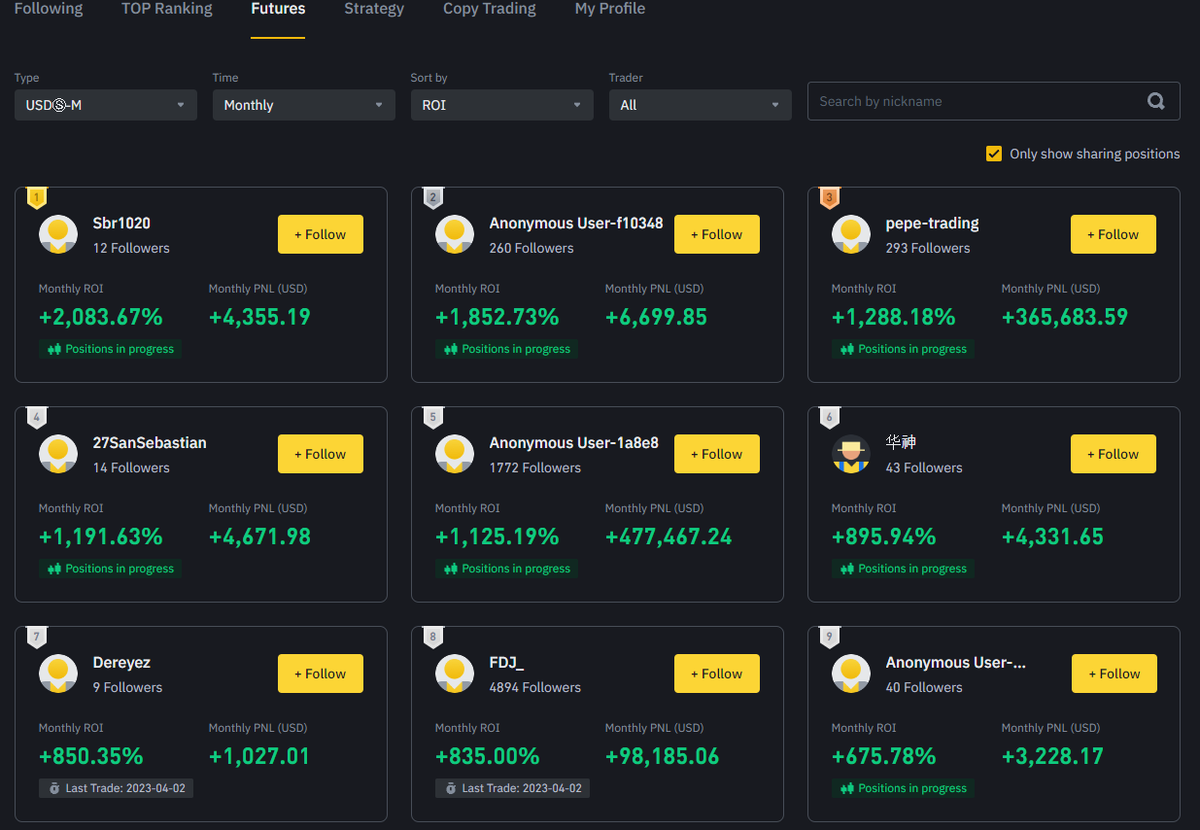Click Dereyez's avatar icon
The image size is (1200, 830).
click(x=58, y=674)
